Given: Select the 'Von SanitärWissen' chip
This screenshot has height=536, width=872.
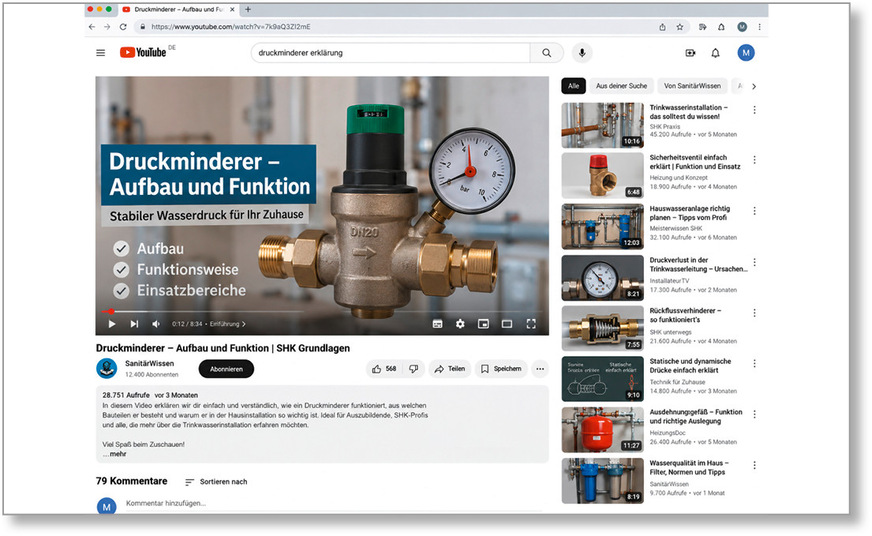Looking at the screenshot, I should tap(692, 86).
